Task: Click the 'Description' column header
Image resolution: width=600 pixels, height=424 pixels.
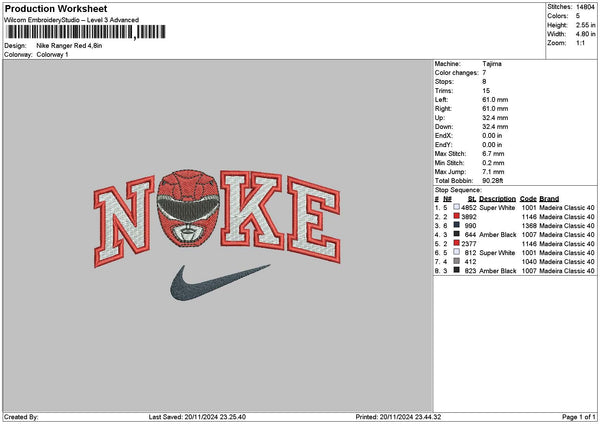Action: point(497,199)
